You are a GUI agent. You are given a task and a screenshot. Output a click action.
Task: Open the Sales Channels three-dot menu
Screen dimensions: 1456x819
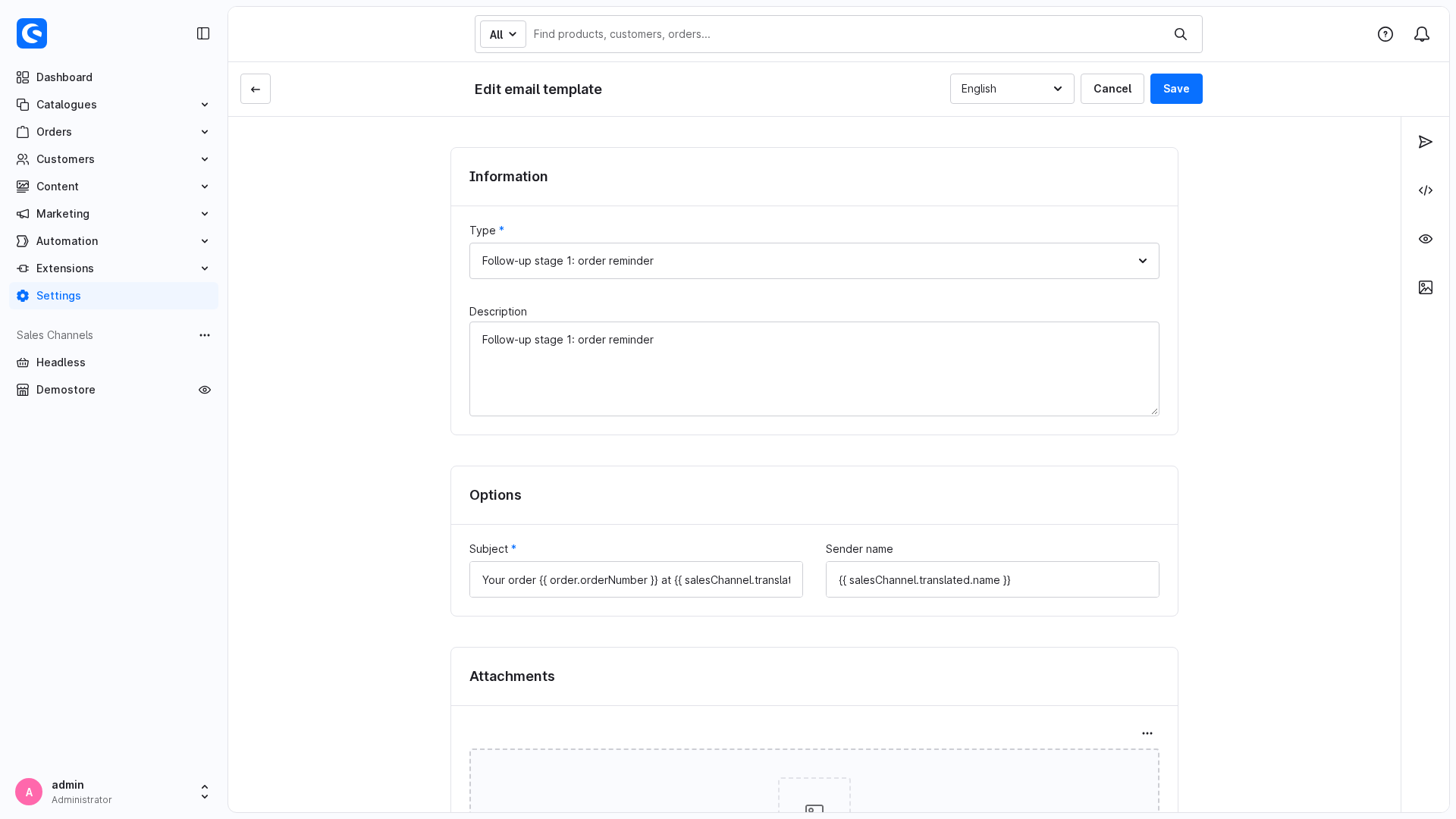tap(205, 335)
